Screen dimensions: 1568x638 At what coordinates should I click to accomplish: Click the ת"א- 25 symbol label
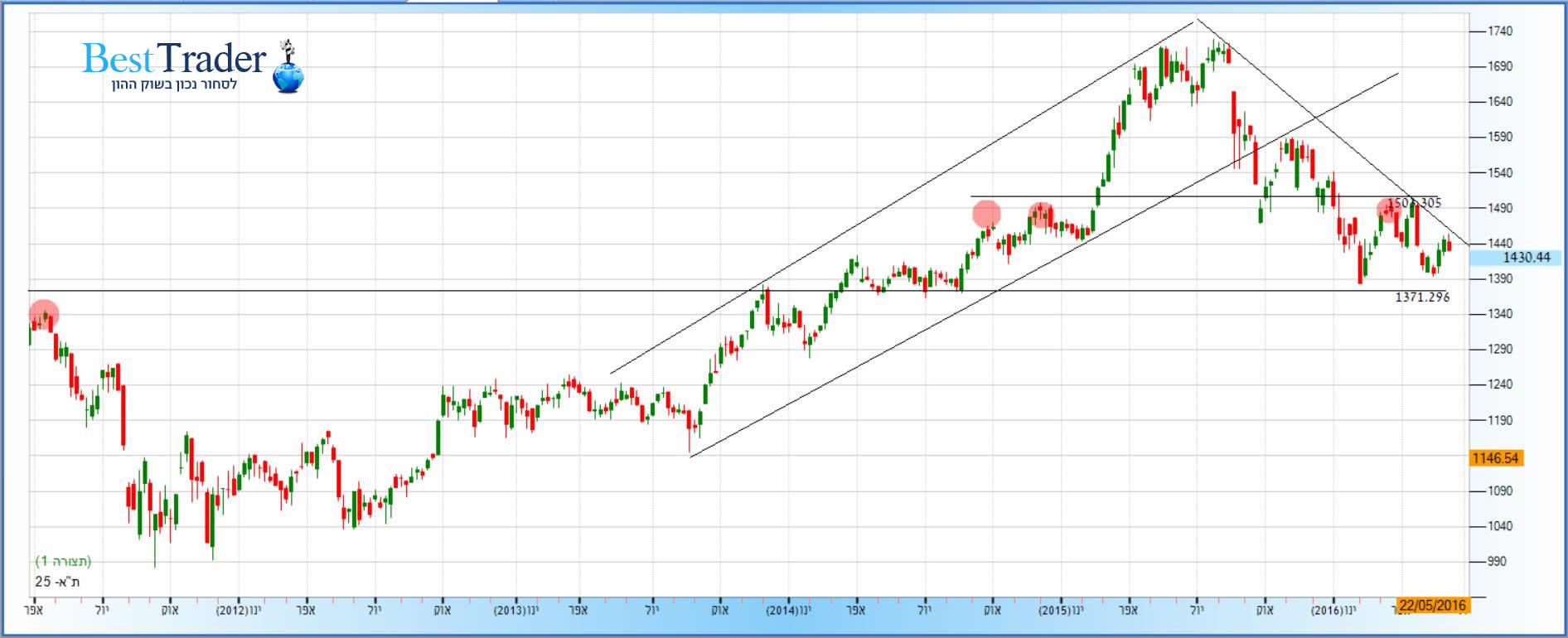57,582
